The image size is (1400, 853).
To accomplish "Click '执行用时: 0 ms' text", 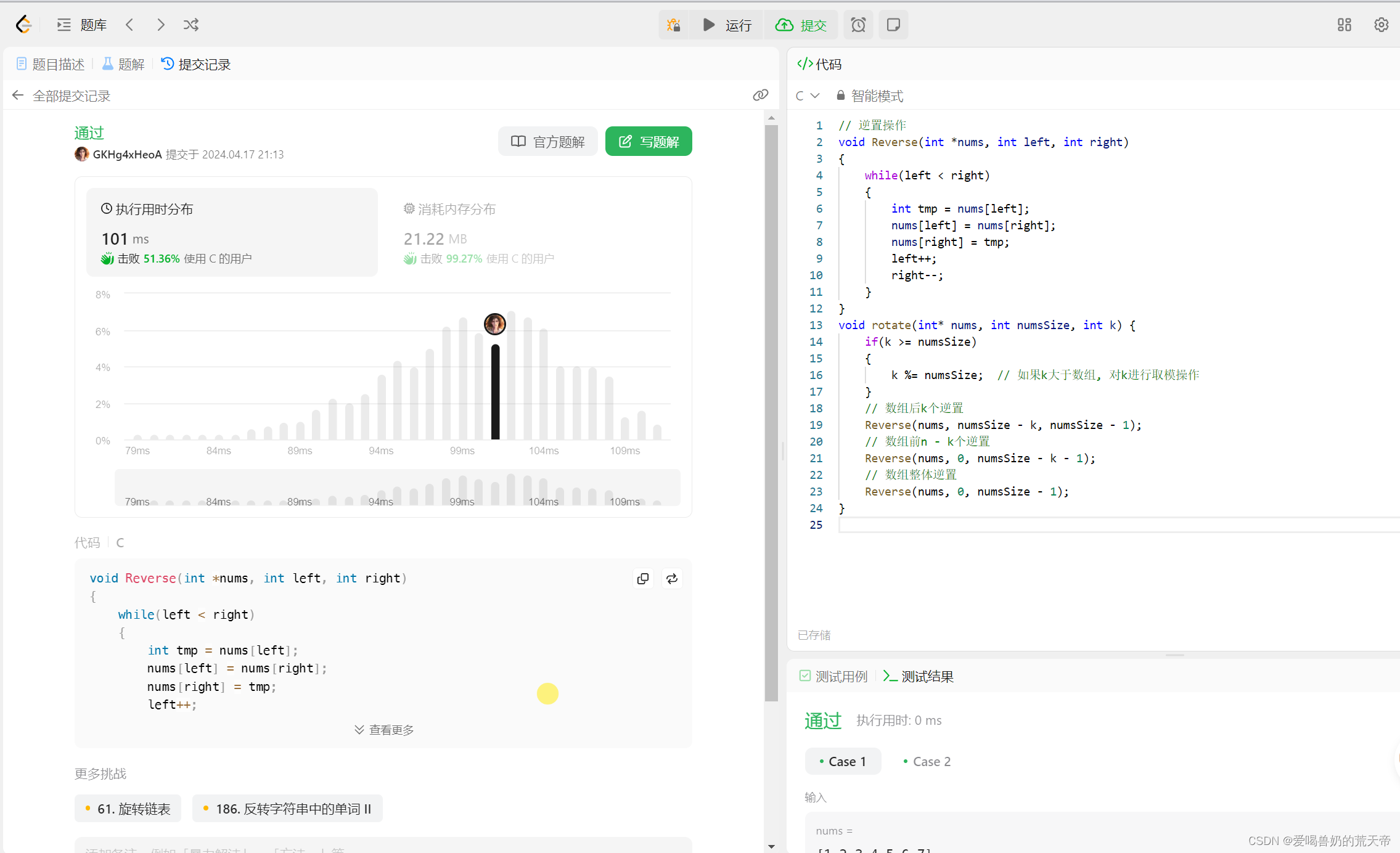I will click(899, 720).
